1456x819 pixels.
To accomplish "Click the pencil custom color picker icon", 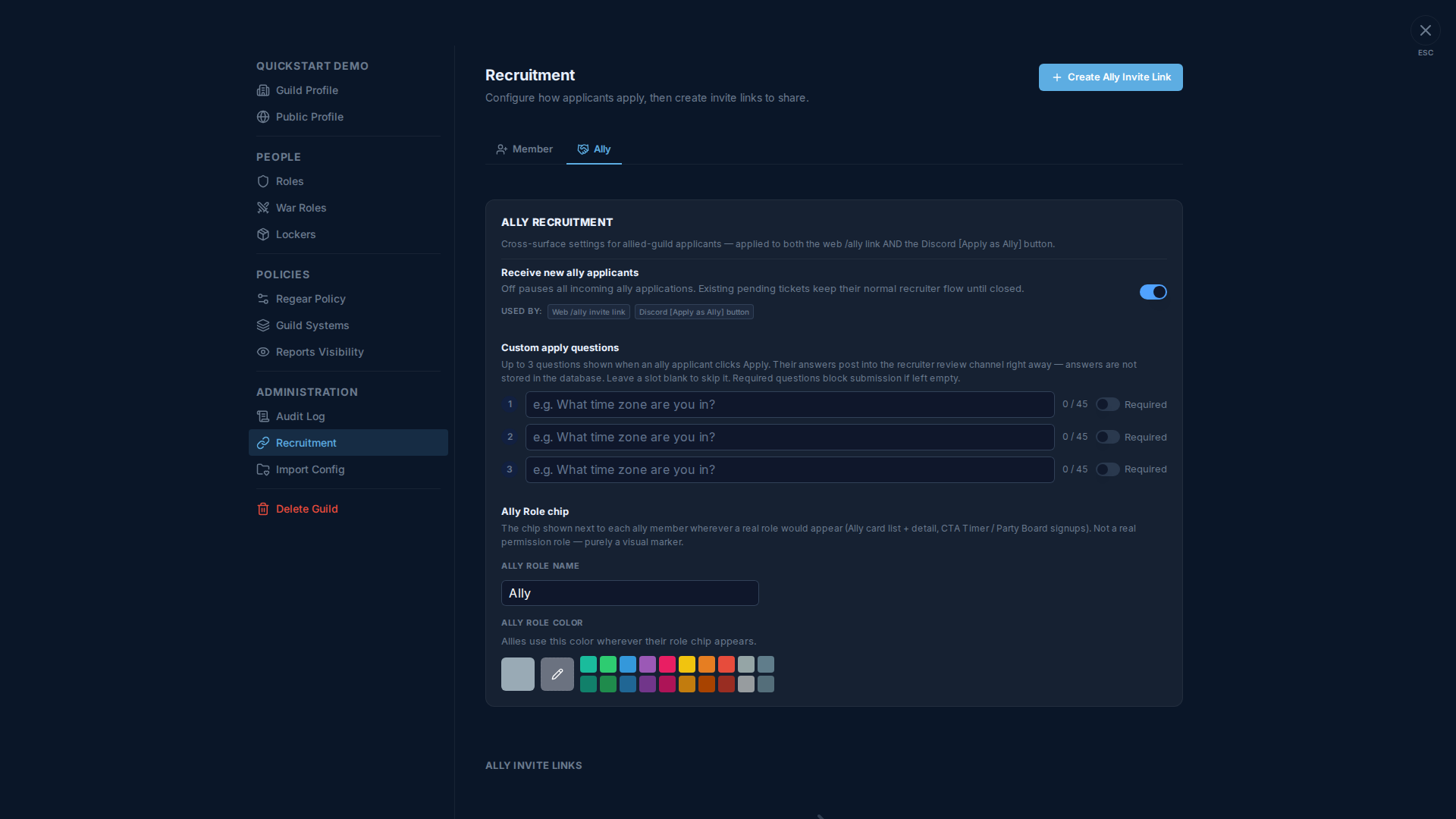I will (557, 674).
